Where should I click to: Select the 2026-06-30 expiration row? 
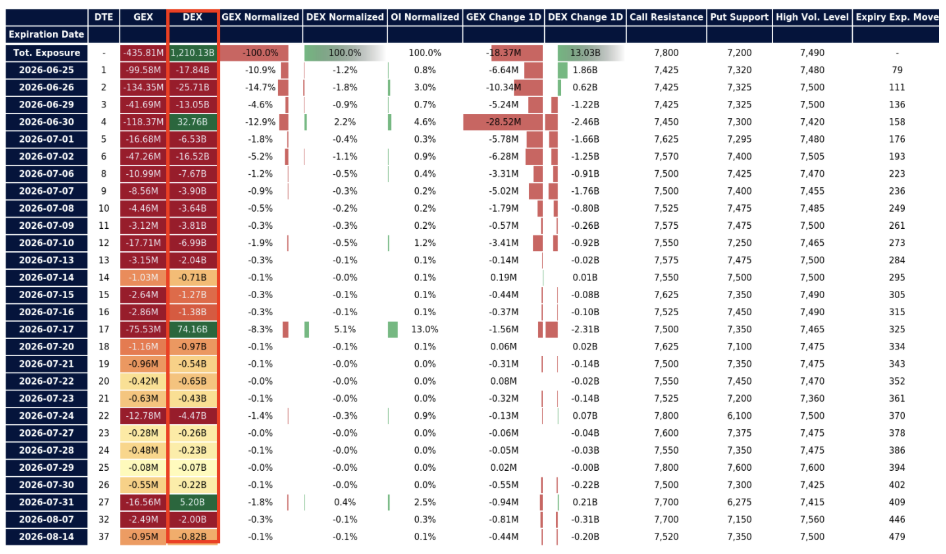pyautogui.click(x=46, y=122)
